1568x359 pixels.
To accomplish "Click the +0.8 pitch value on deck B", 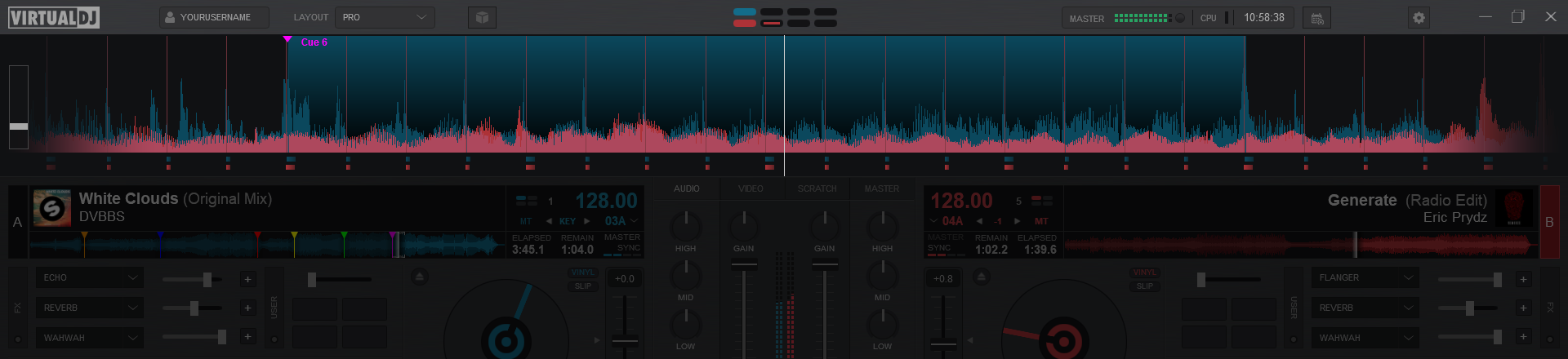I will click(943, 279).
